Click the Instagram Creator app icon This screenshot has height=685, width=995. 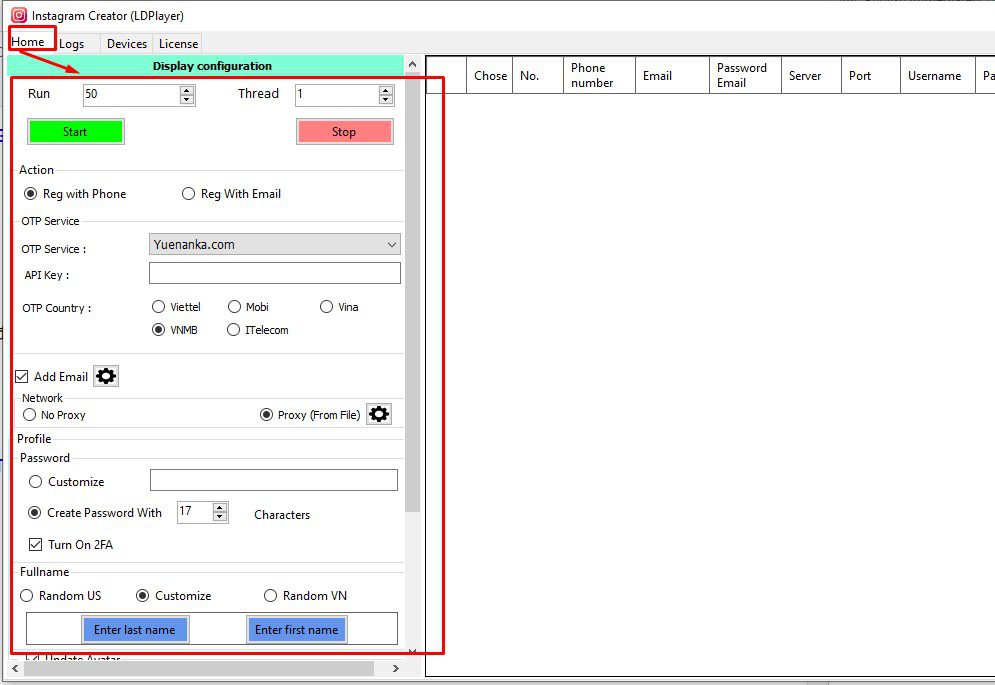click(x=19, y=15)
